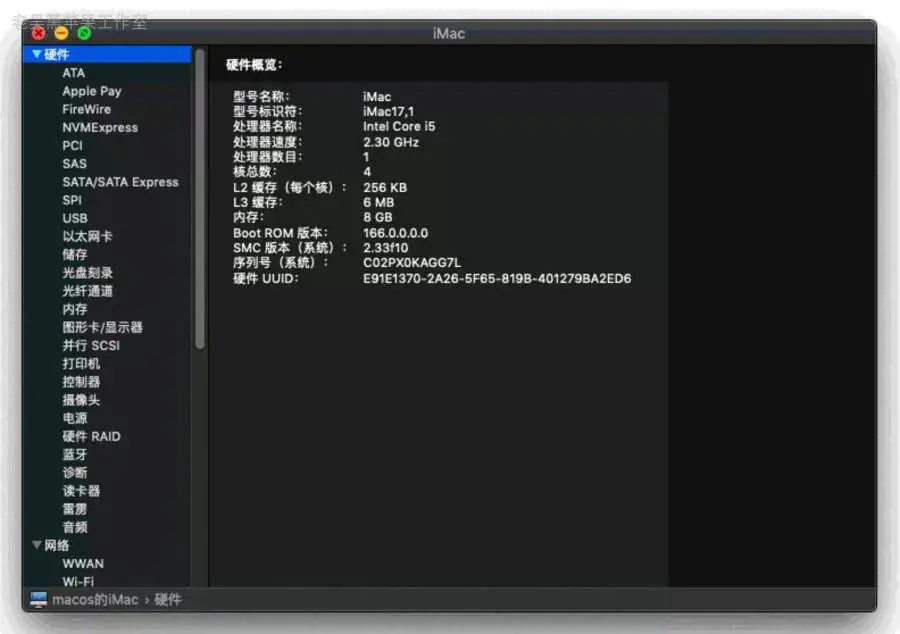Open the 雷雳 section
Screen dimensions: 900x634
click(75, 509)
